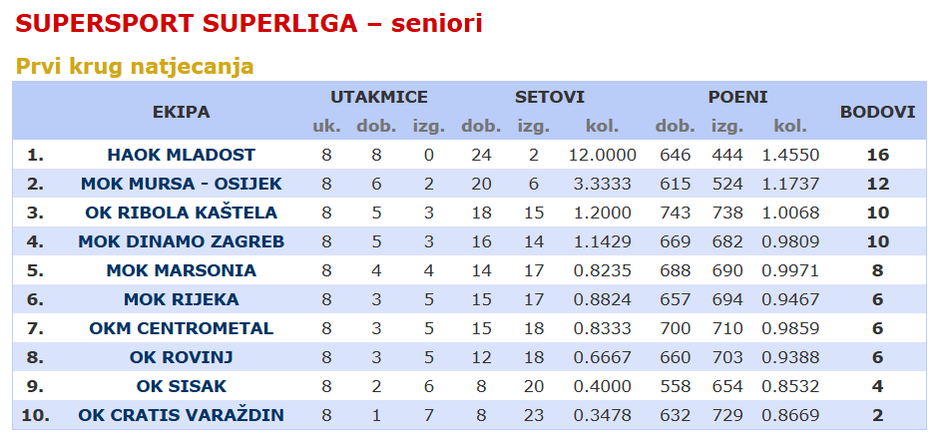Viewport: 940px width, 439px height.
Task: Click the POENI column group header
Action: coord(738,97)
